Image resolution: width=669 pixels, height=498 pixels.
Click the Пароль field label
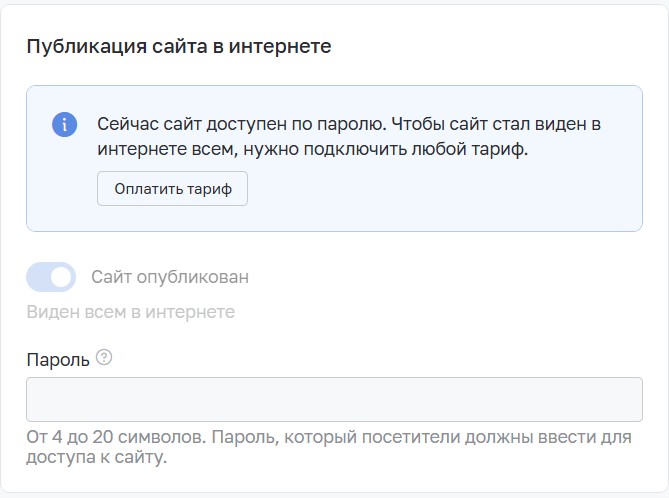tap(58, 360)
